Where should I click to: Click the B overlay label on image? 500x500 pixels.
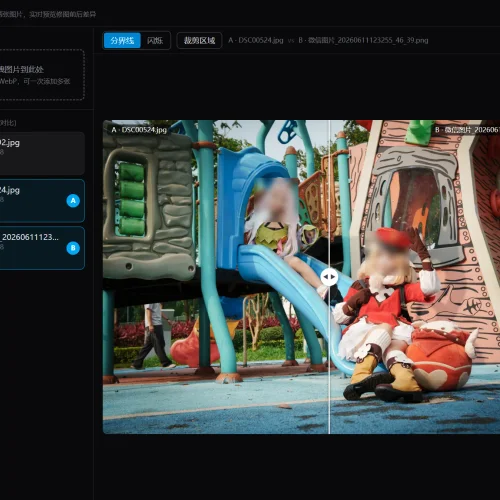coord(467,130)
